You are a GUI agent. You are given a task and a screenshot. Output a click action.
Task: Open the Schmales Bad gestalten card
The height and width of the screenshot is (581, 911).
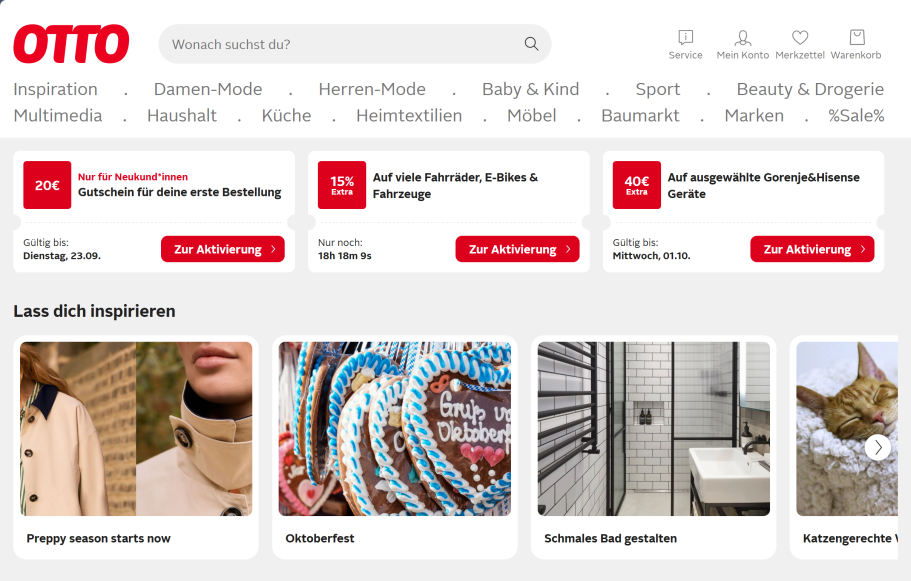[654, 447]
